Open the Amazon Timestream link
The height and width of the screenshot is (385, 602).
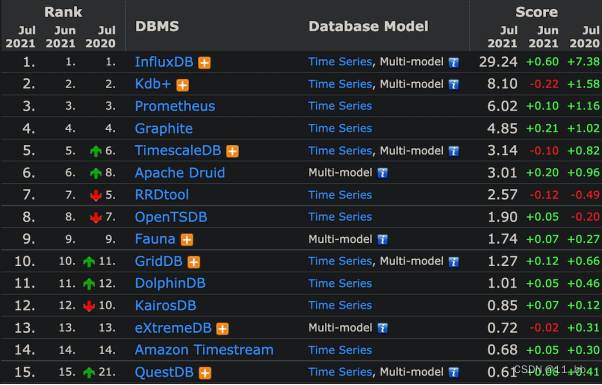click(x=204, y=350)
